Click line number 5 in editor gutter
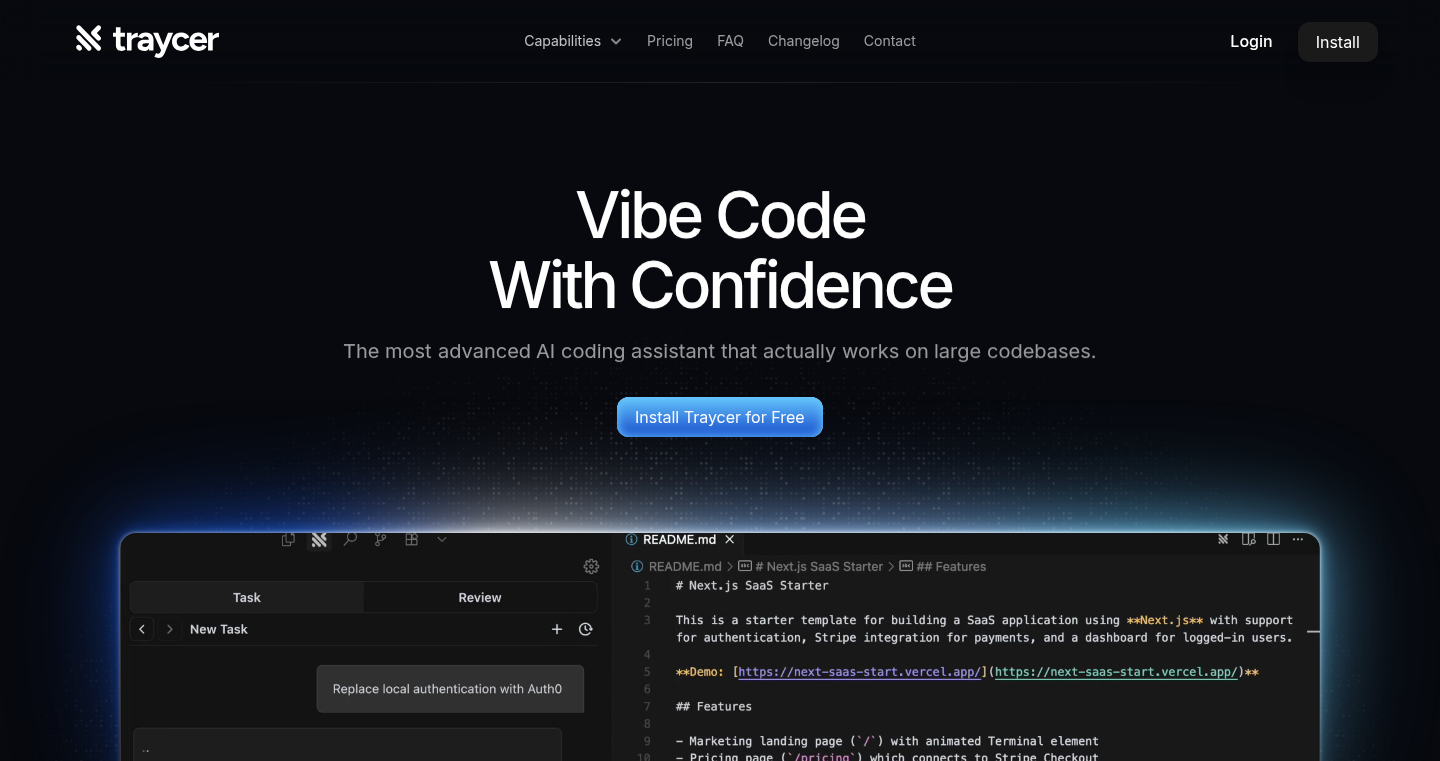Viewport: 1440px width, 761px height. click(x=647, y=672)
